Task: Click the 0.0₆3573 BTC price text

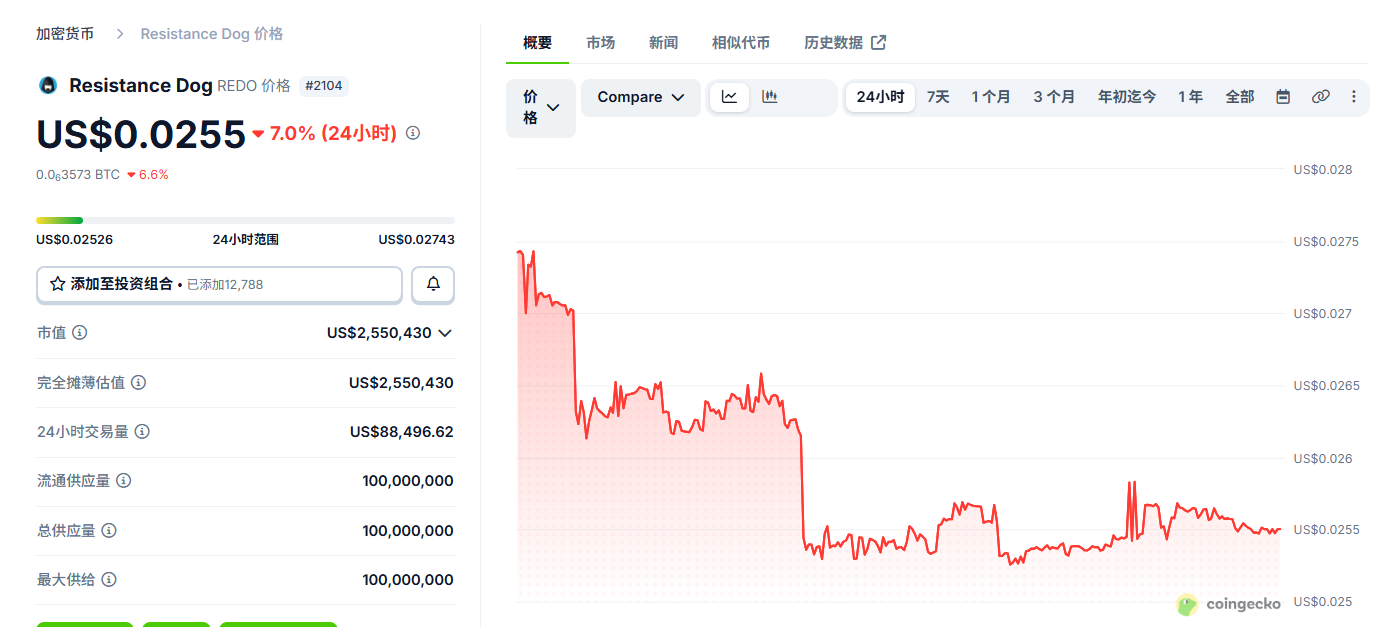Action: click(78, 175)
